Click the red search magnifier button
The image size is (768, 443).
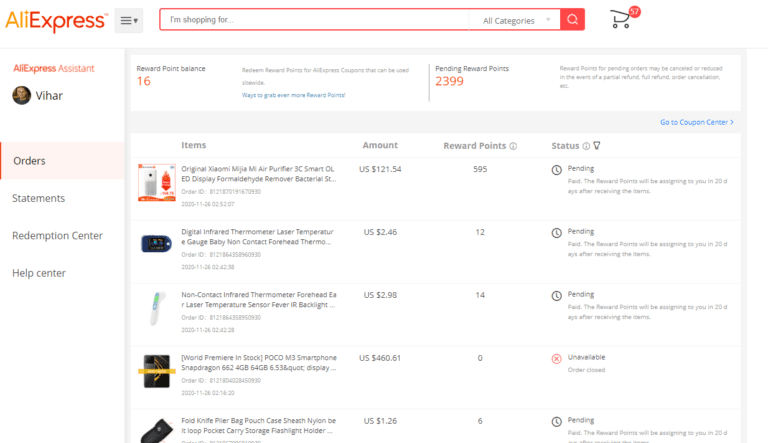click(573, 20)
